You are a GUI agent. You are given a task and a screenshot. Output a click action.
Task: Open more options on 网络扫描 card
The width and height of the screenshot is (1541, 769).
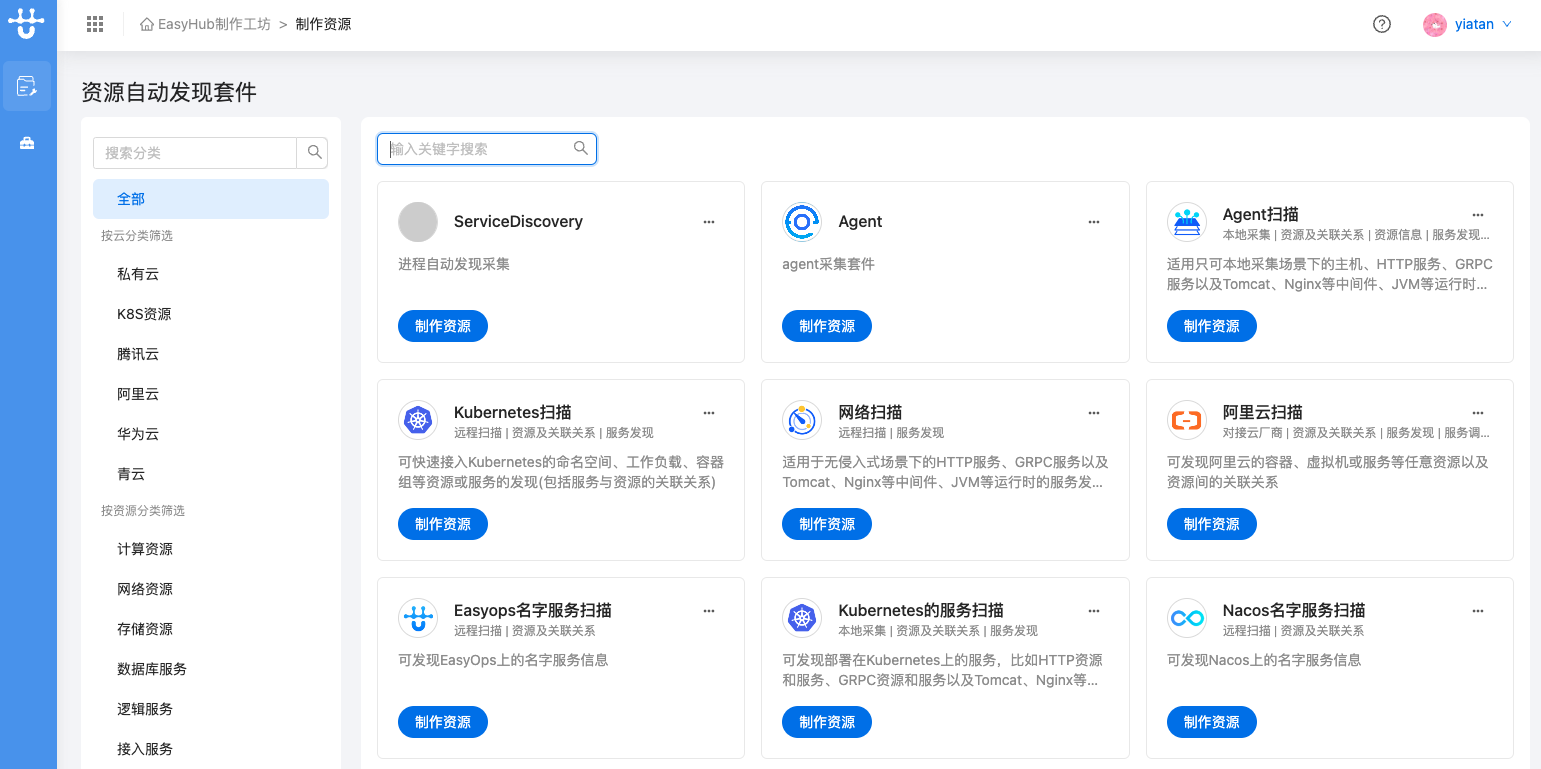click(x=1094, y=413)
